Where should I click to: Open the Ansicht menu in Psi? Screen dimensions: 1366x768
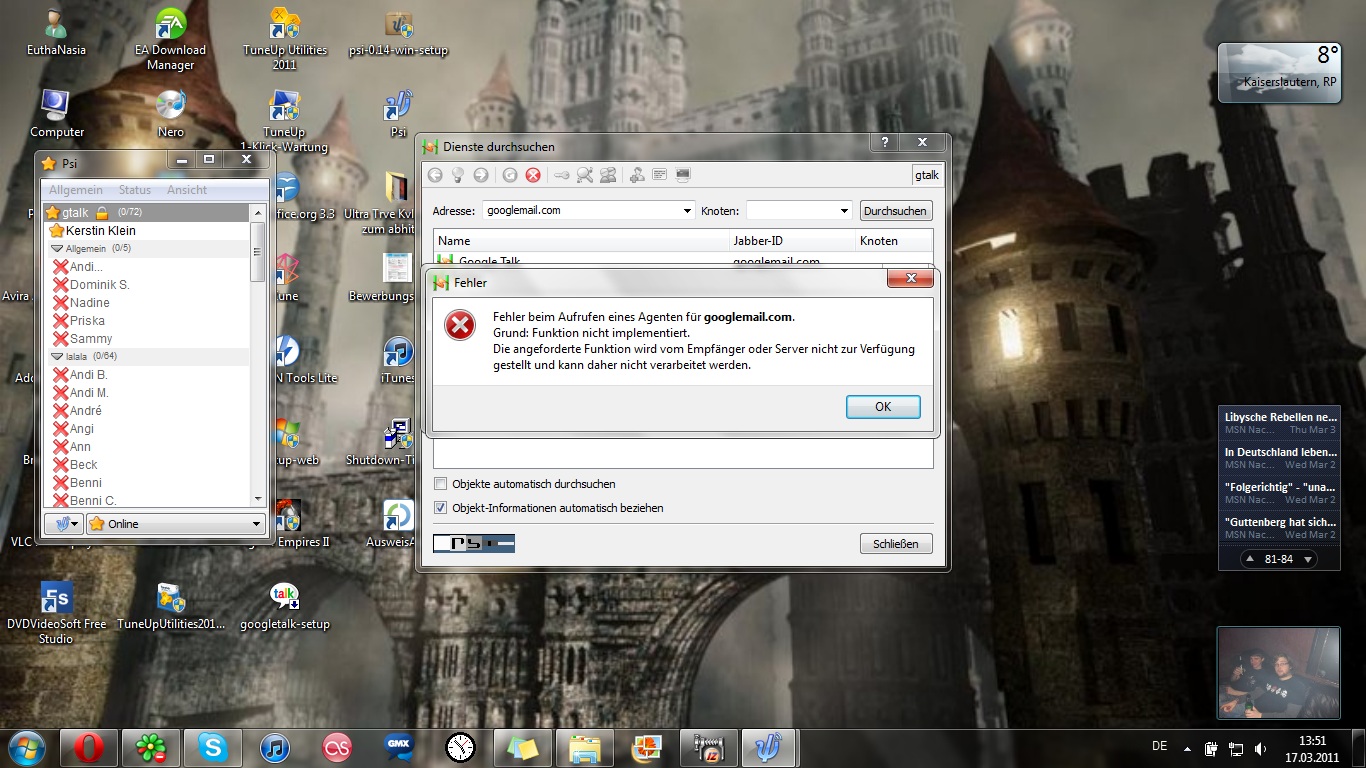187,190
